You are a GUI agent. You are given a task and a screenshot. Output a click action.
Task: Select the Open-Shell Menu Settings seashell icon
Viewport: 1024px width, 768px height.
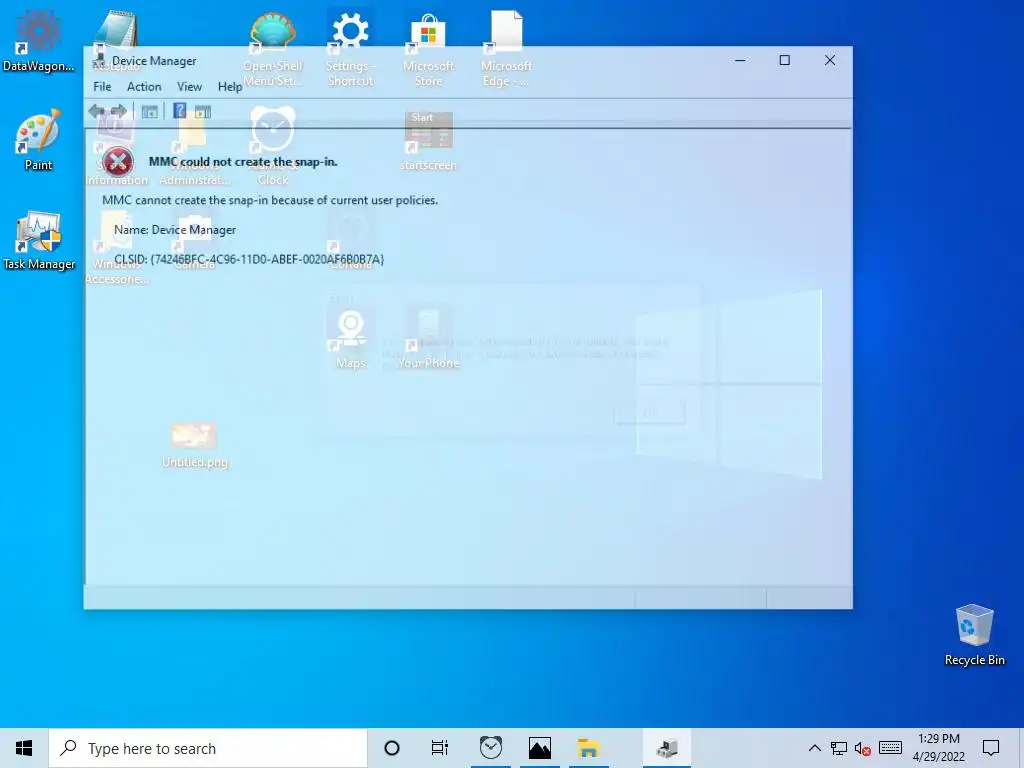[x=273, y=49]
